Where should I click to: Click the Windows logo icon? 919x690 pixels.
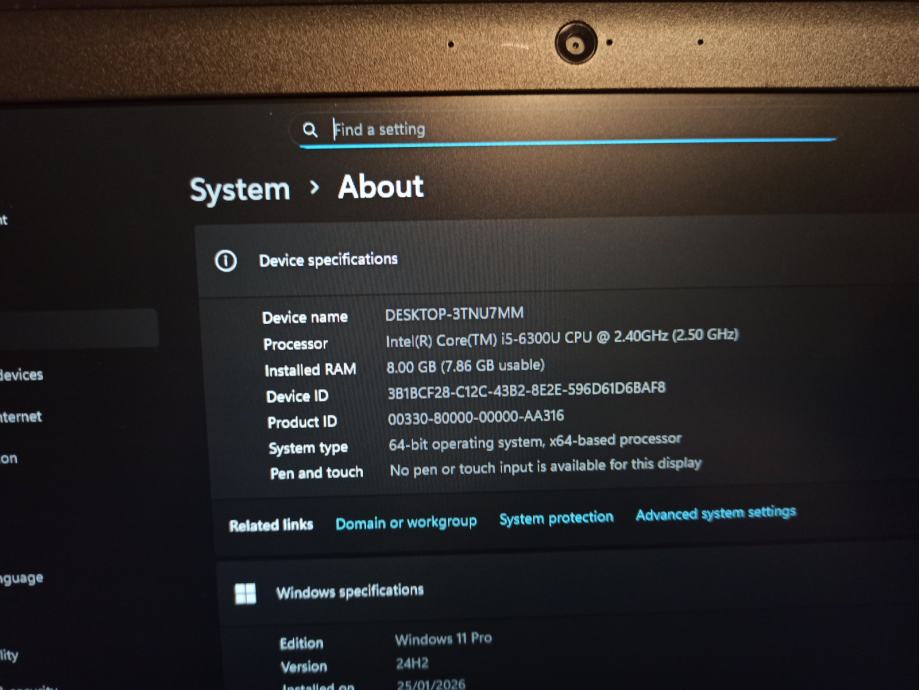245,594
